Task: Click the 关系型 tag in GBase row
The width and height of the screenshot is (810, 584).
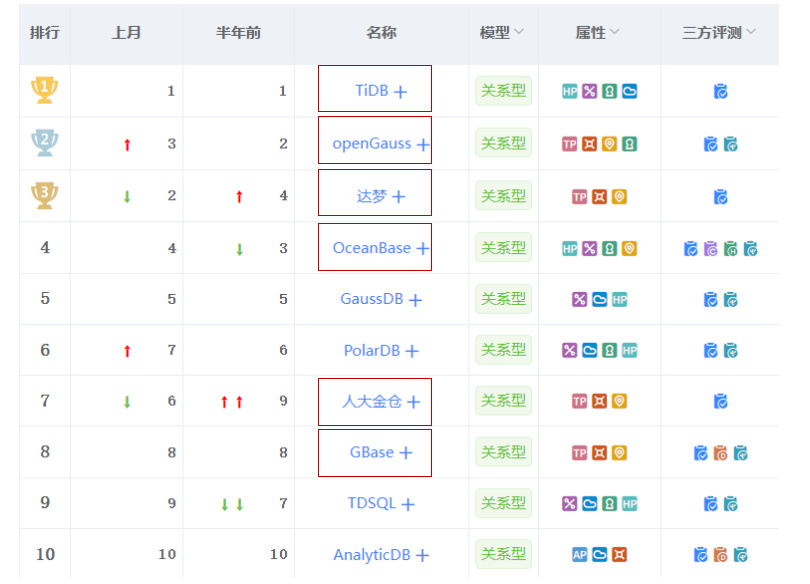Action: pyautogui.click(x=503, y=452)
